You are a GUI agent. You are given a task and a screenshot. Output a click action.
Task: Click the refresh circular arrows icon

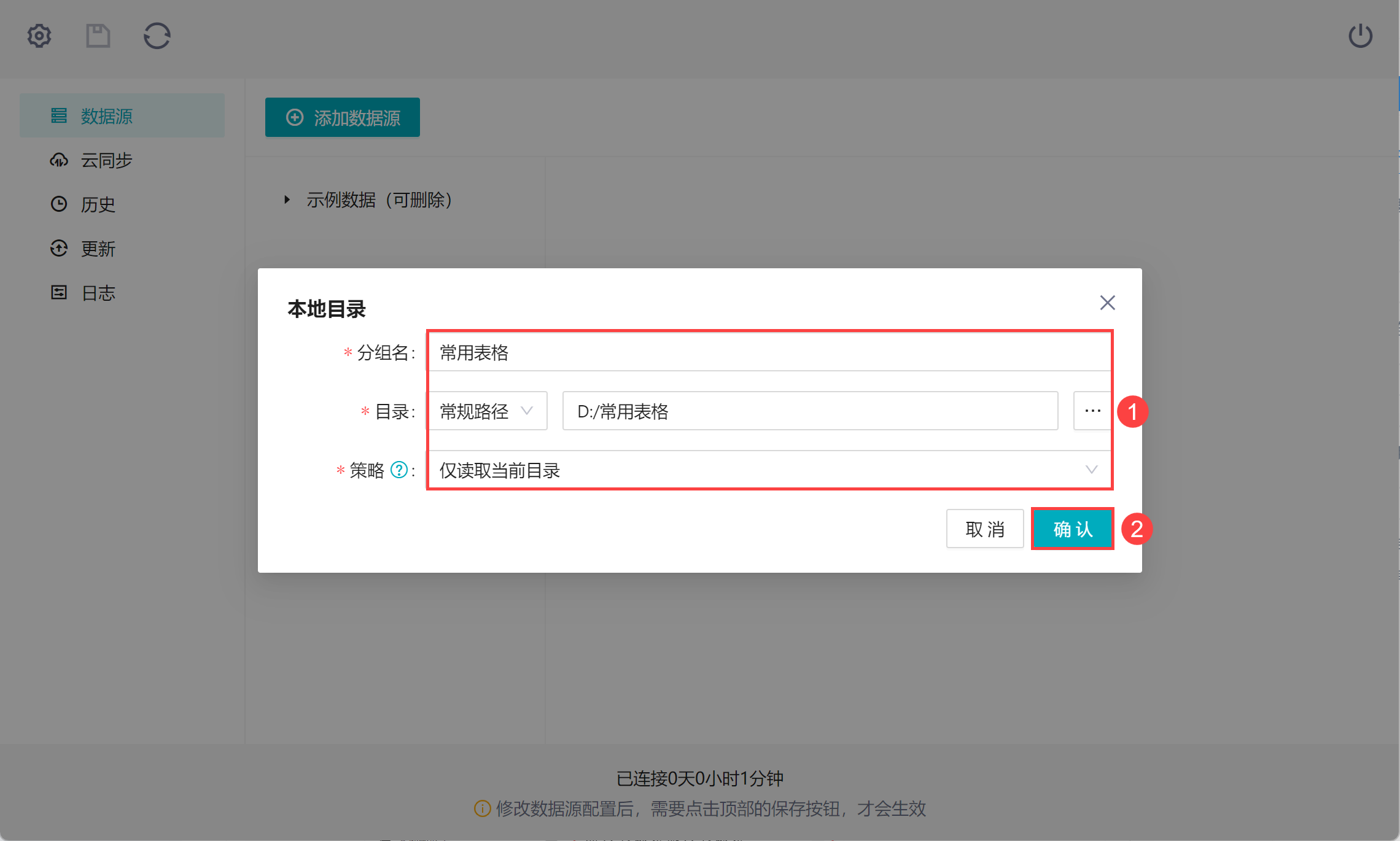point(157,36)
